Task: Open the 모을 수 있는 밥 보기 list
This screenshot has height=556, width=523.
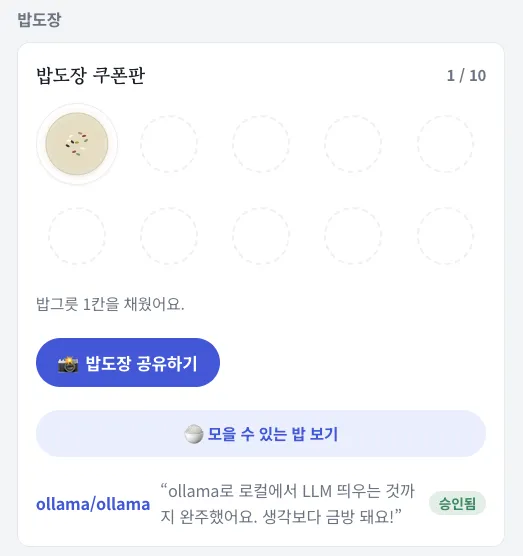Action: point(261,434)
